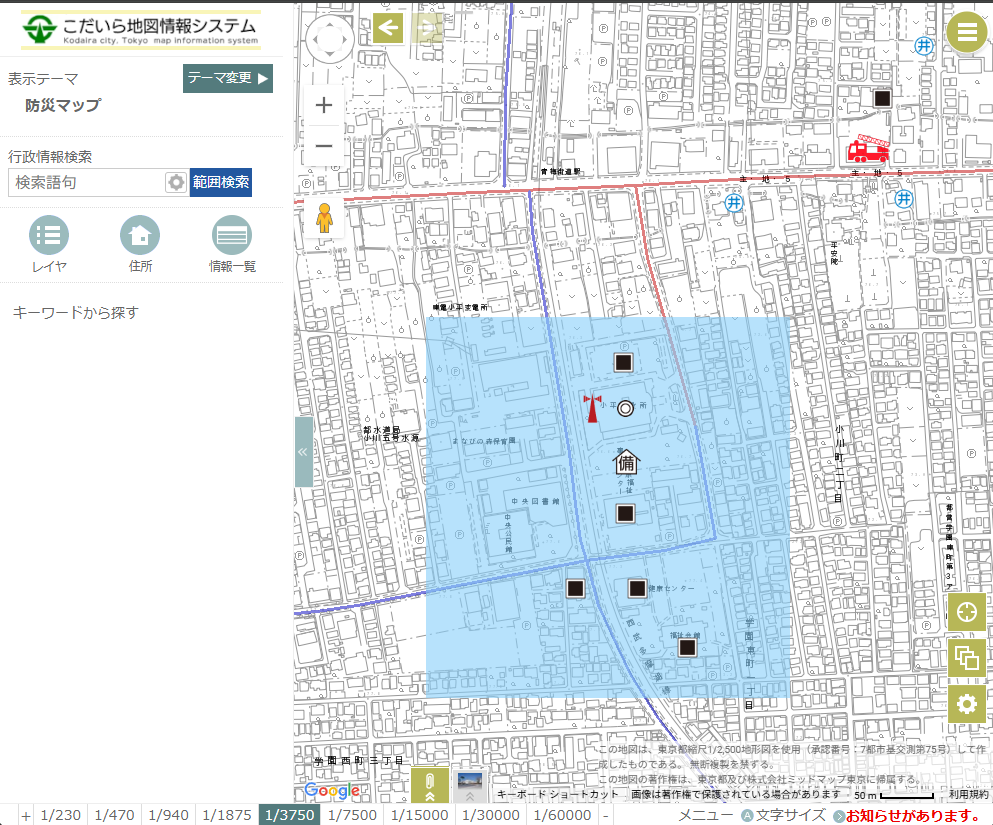This screenshot has width=993, height=825.
Task: Select the 1/7500 scale tab
Action: click(x=352, y=815)
